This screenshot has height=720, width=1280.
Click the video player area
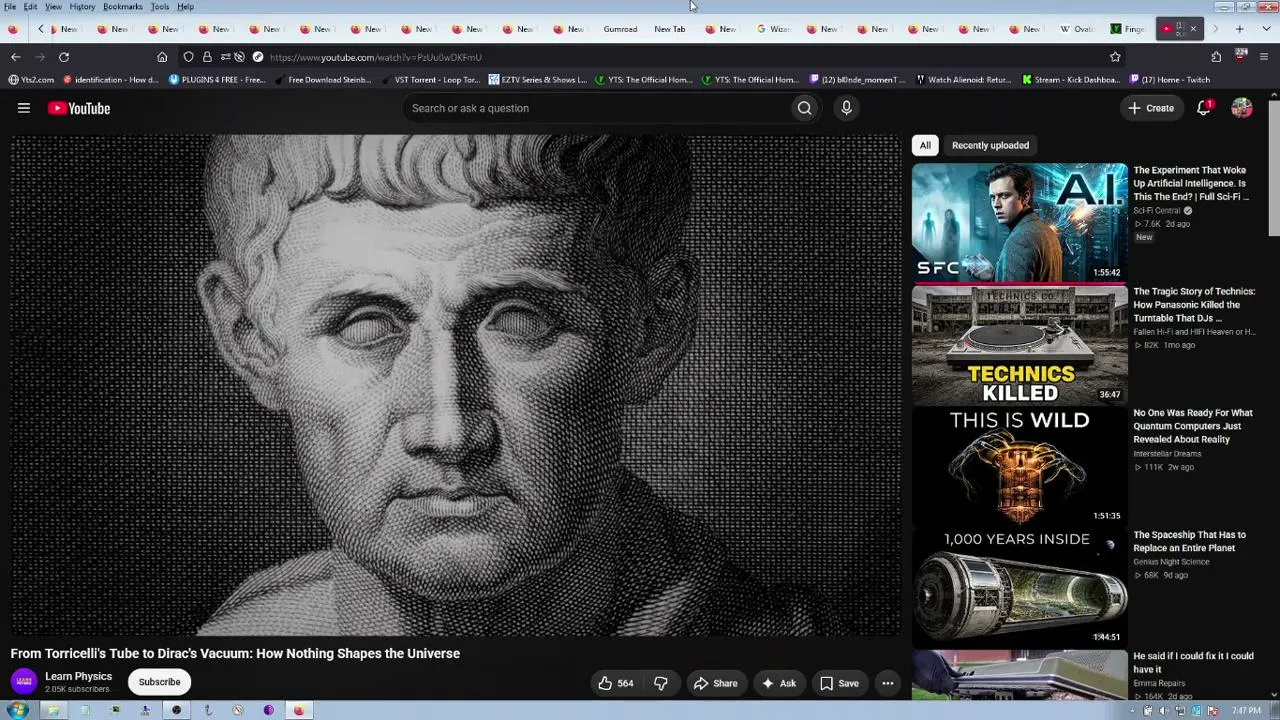(x=456, y=385)
